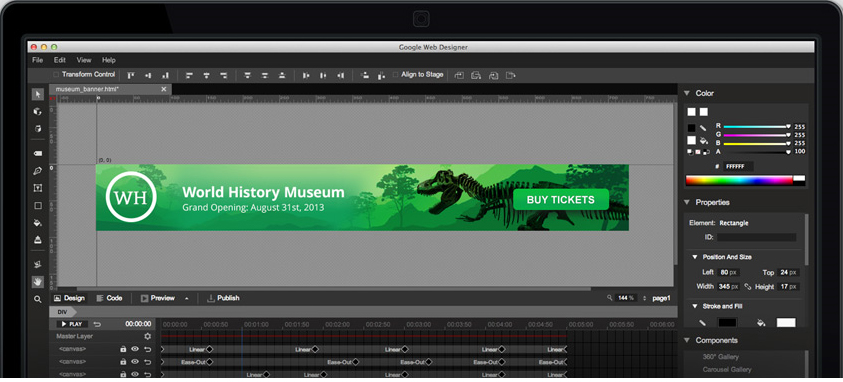Click the Preview button

click(158, 298)
